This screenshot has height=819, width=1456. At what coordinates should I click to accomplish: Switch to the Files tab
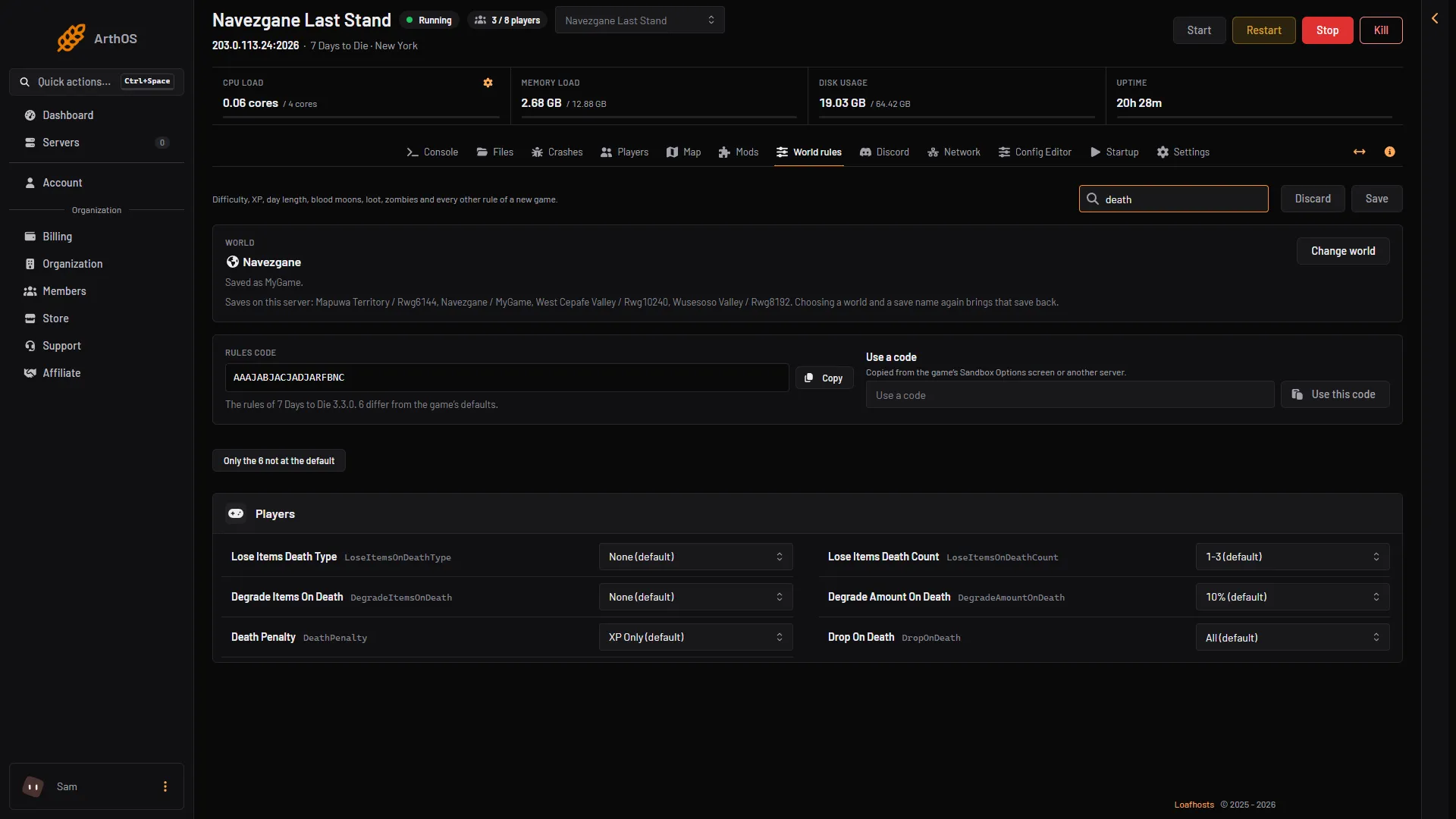pyautogui.click(x=495, y=152)
